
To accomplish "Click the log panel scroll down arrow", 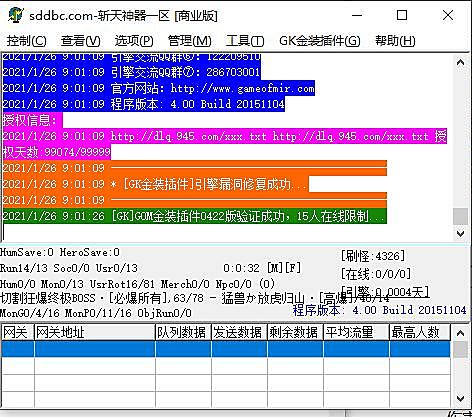I will point(460,233).
